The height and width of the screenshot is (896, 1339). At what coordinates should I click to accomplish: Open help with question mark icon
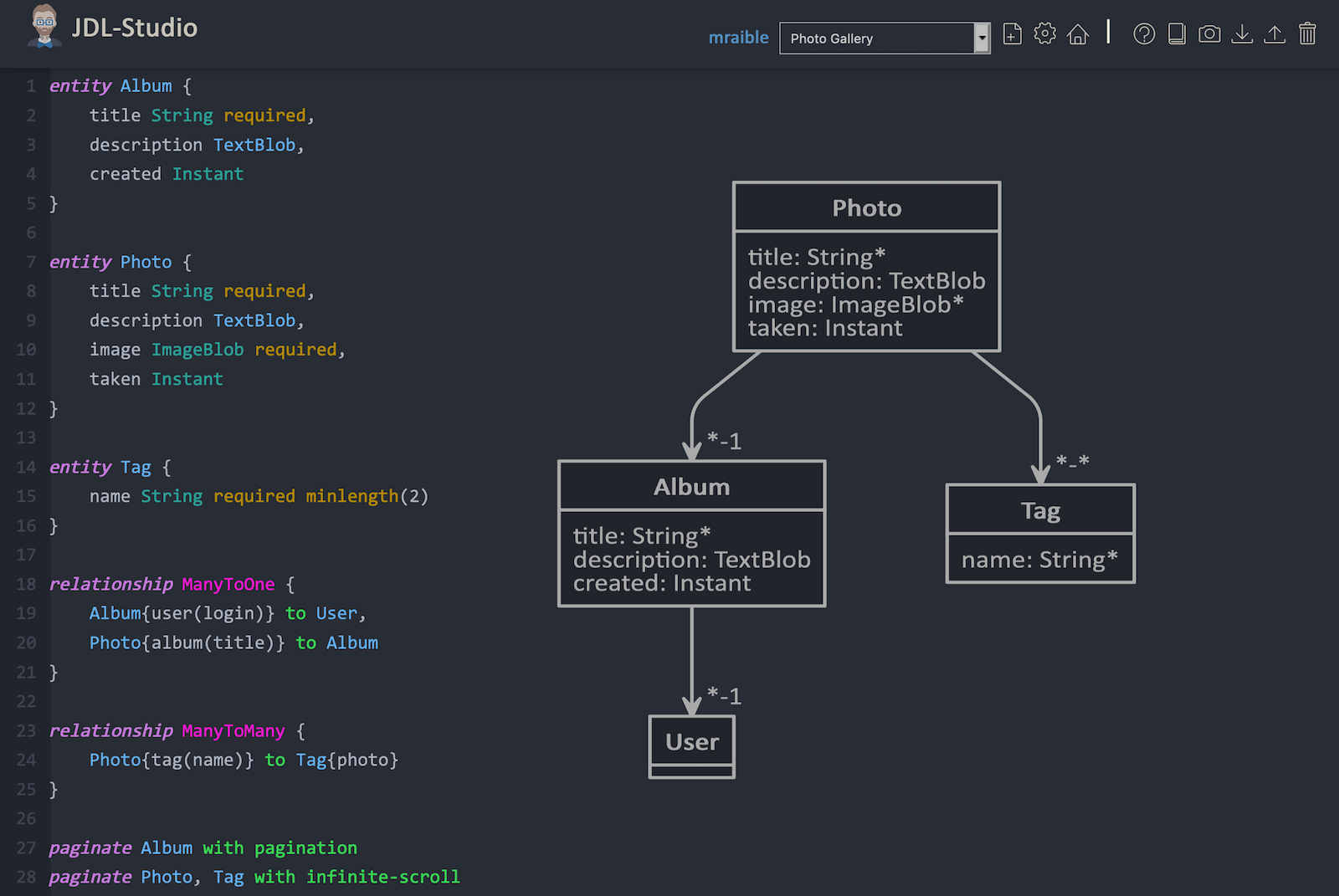coord(1144,34)
